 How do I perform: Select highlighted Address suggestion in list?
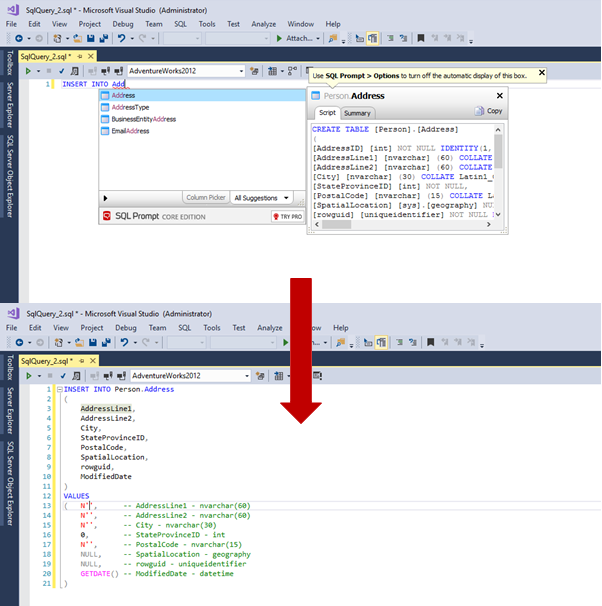[x=202, y=95]
